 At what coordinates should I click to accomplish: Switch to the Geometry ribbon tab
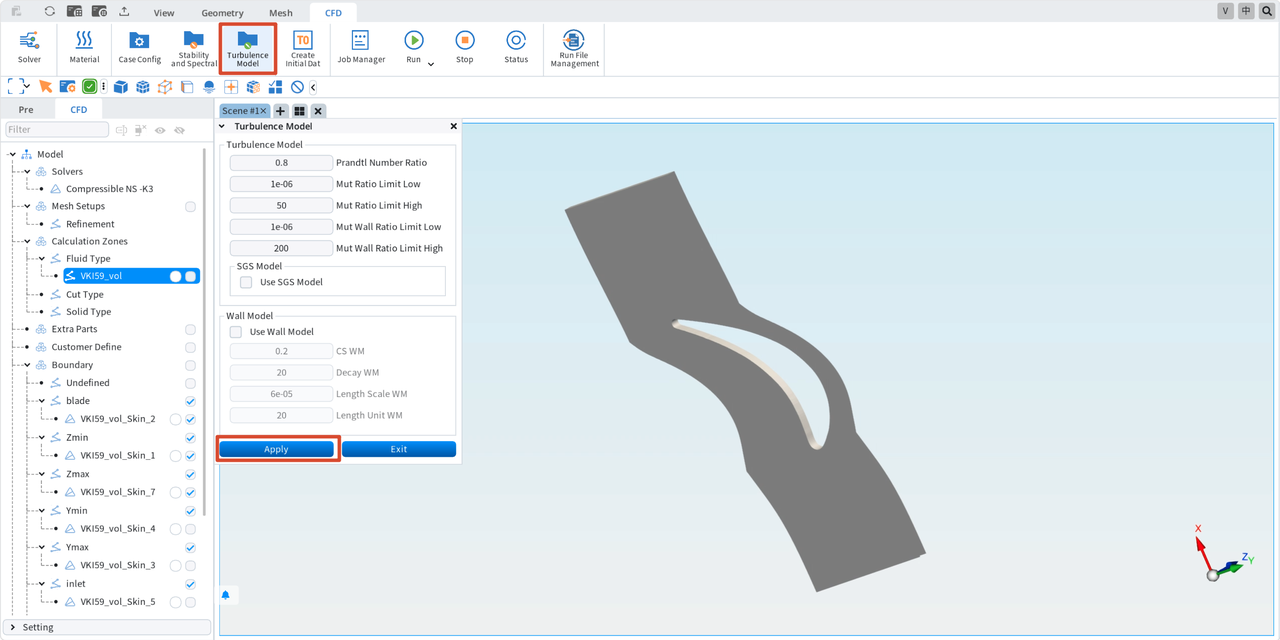point(222,13)
